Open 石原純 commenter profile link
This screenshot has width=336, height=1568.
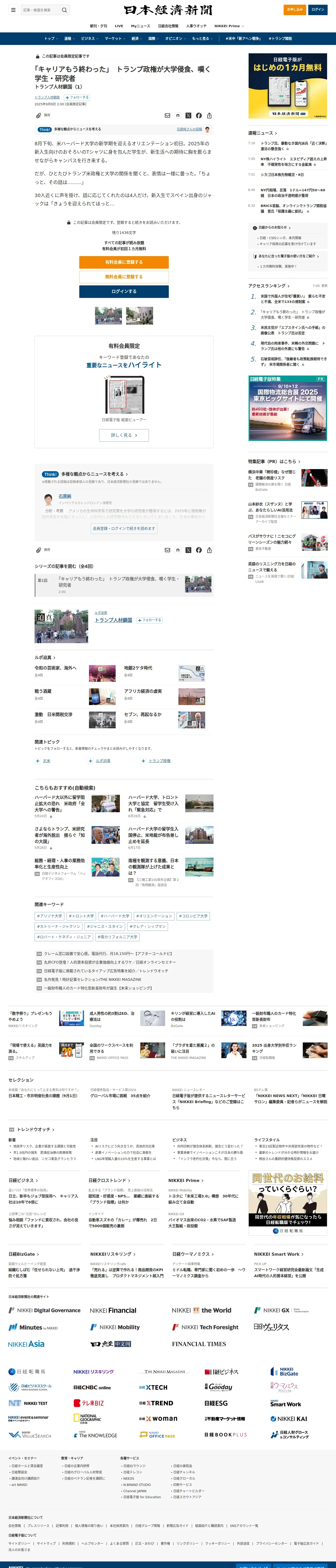(65, 496)
